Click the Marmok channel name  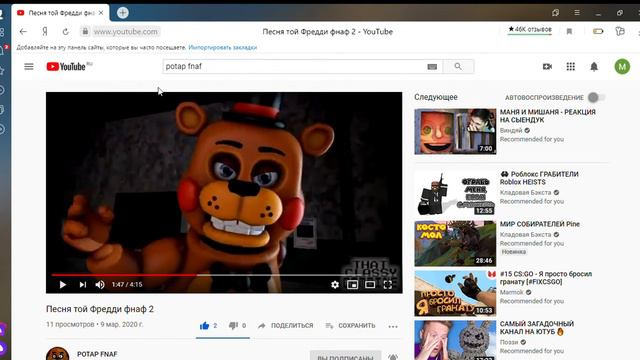pyautogui.click(x=511, y=292)
